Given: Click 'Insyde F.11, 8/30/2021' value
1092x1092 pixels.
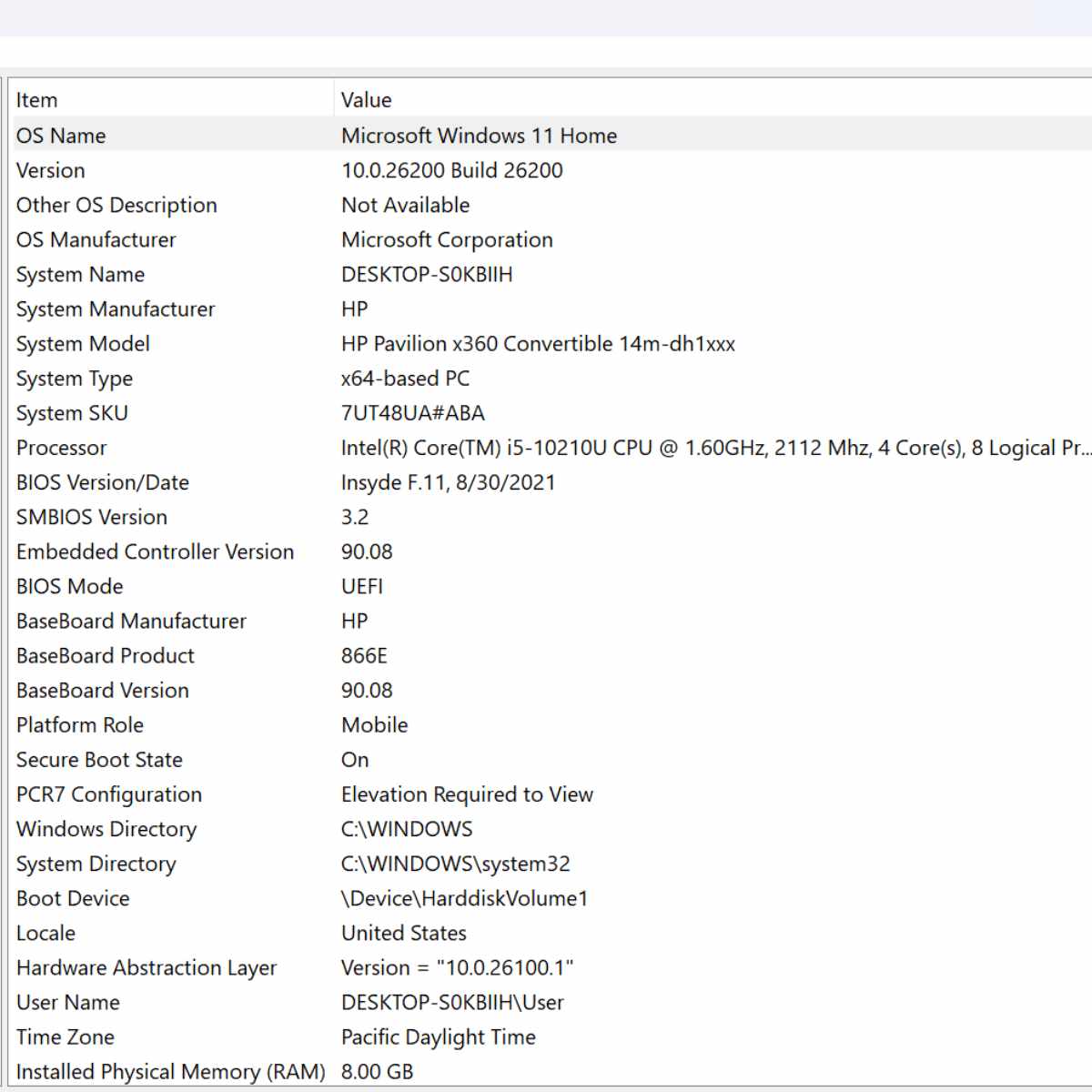Looking at the screenshot, I should (x=448, y=482).
